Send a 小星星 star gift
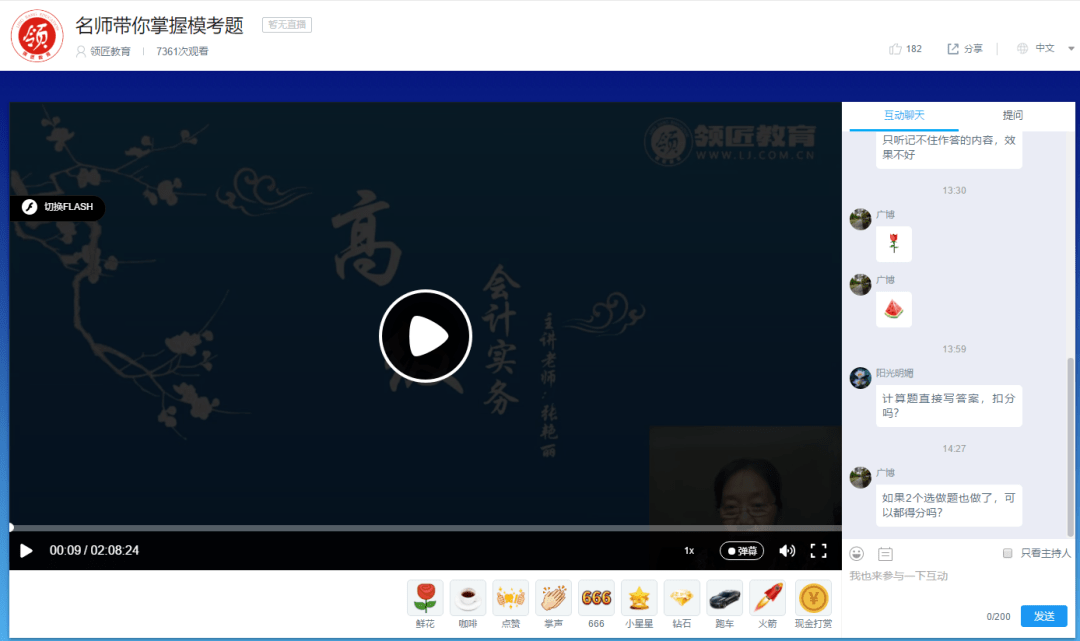This screenshot has width=1080, height=641. (x=638, y=605)
